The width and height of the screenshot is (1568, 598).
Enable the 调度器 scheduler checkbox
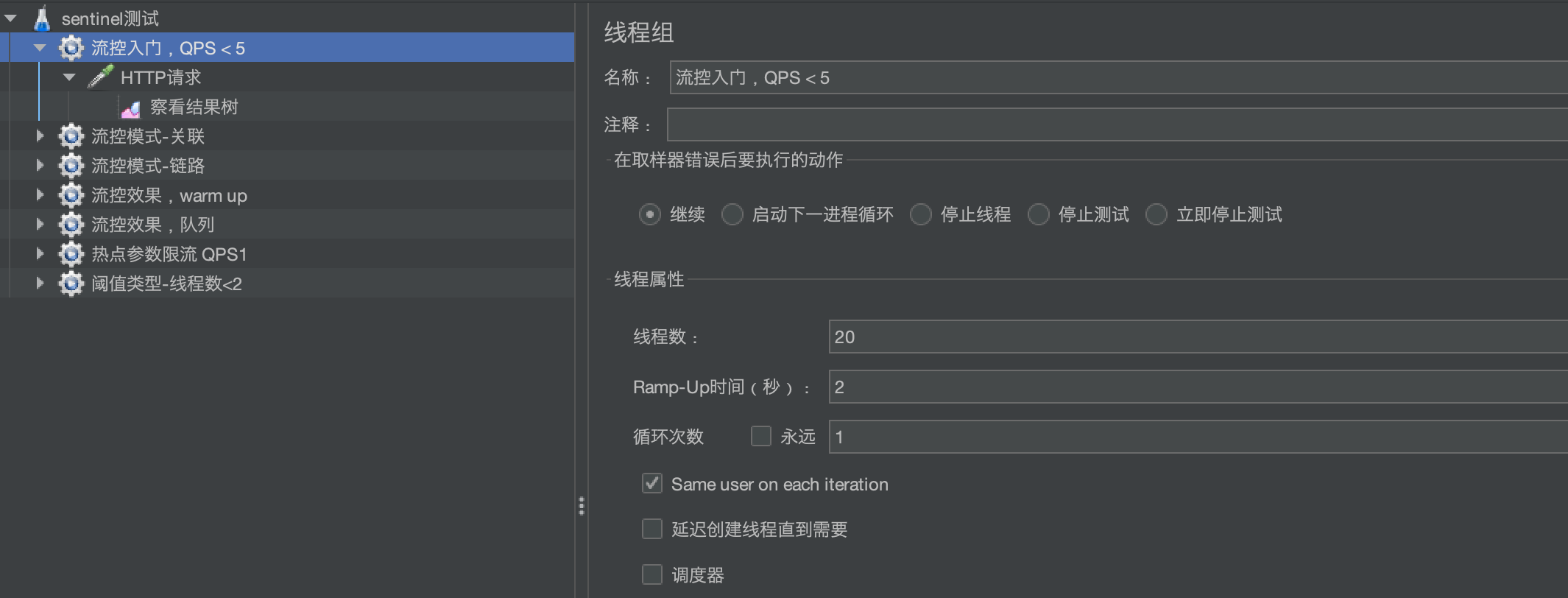tap(651, 574)
